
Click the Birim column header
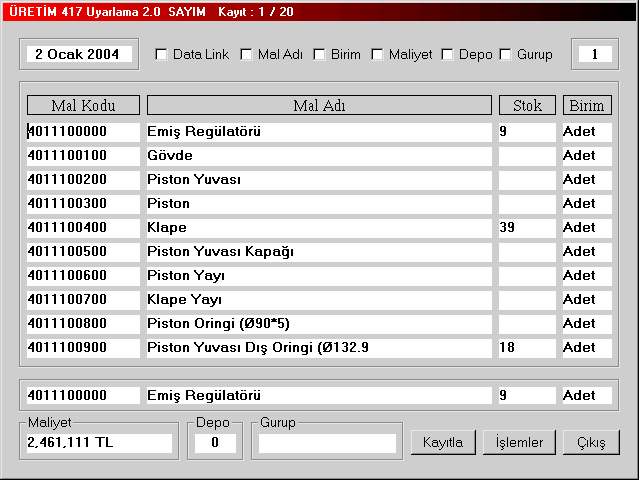587,105
